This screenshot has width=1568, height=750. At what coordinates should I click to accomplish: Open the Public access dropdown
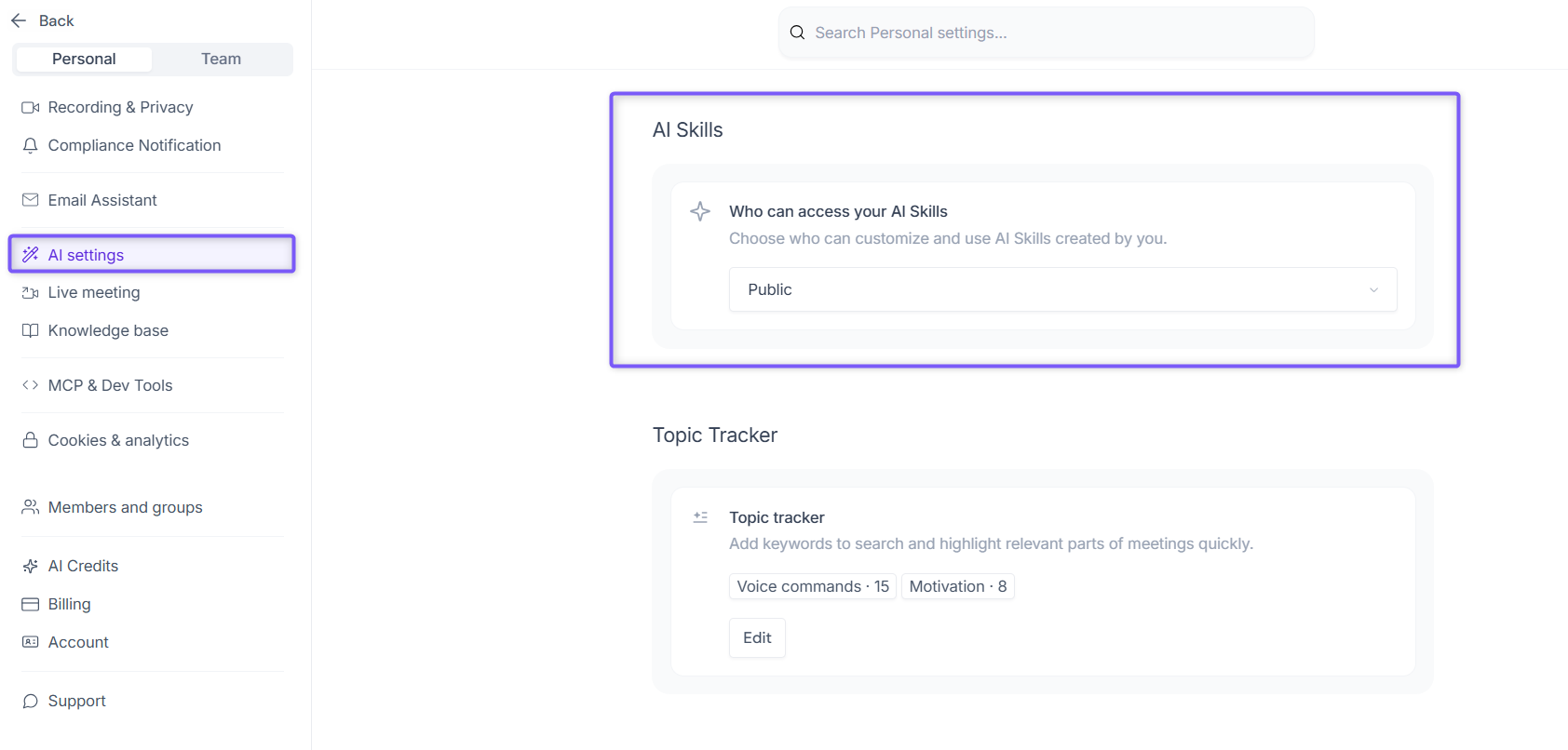point(1062,289)
